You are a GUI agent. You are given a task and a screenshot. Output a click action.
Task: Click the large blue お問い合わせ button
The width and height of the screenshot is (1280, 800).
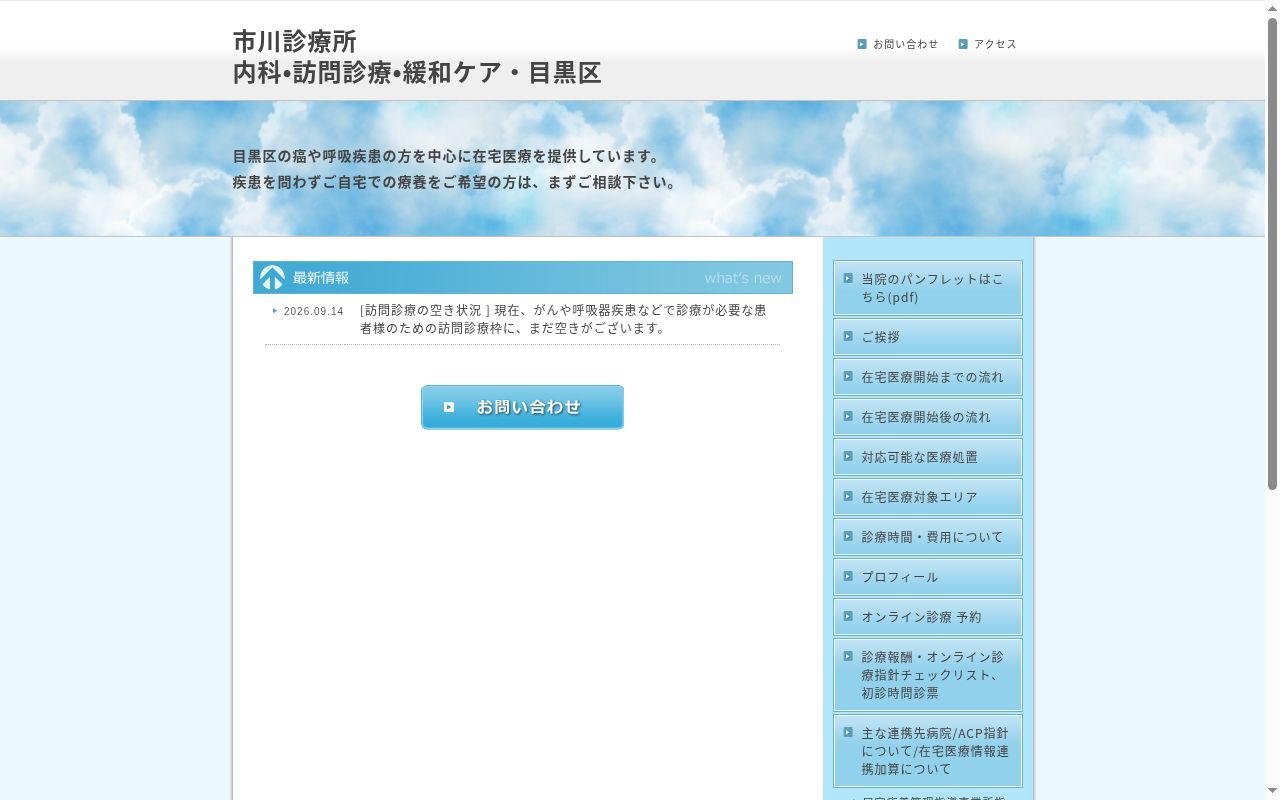[x=522, y=407]
